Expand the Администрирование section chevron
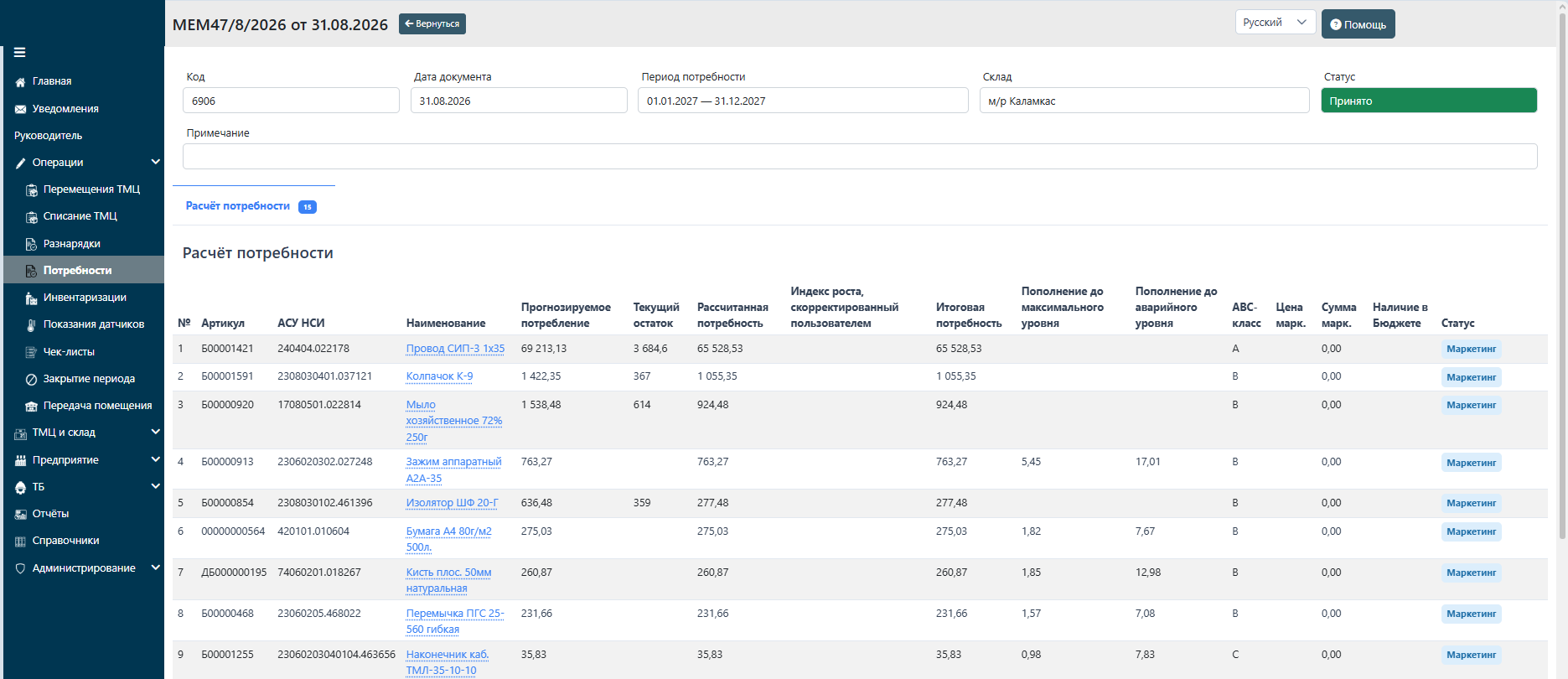 pyautogui.click(x=155, y=568)
